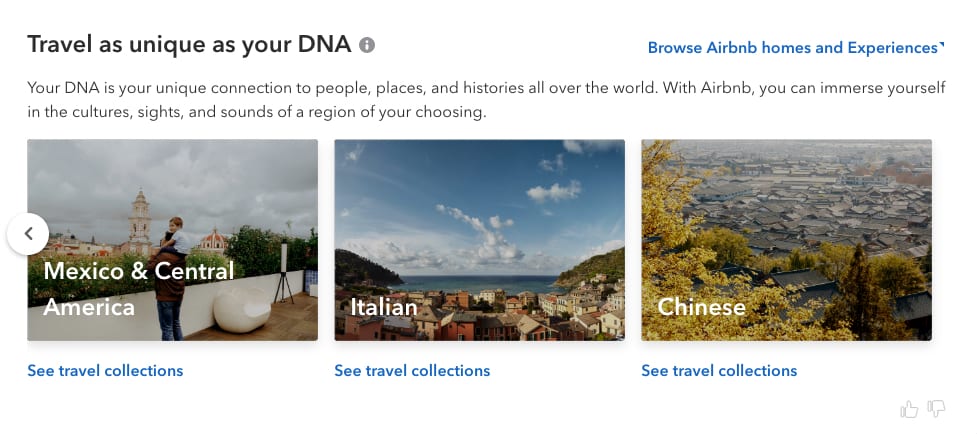Go to previous carousel slide with left chevron
This screenshot has width=977, height=434.
coord(28,234)
